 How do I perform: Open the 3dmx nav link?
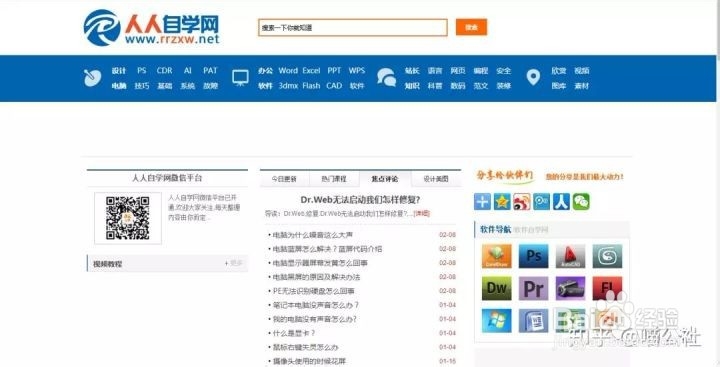[x=288, y=86]
